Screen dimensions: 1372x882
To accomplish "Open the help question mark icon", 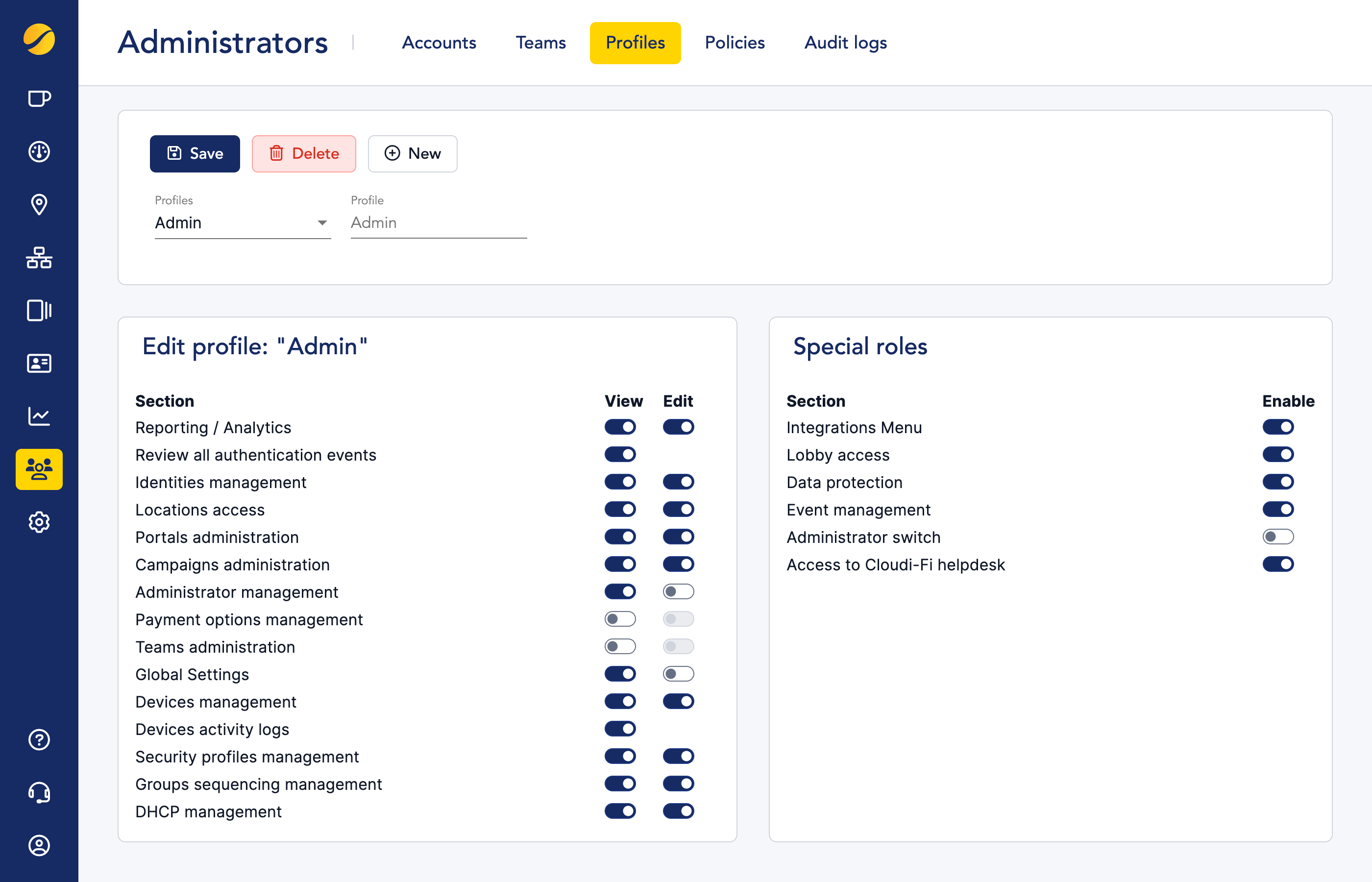I will pos(38,740).
